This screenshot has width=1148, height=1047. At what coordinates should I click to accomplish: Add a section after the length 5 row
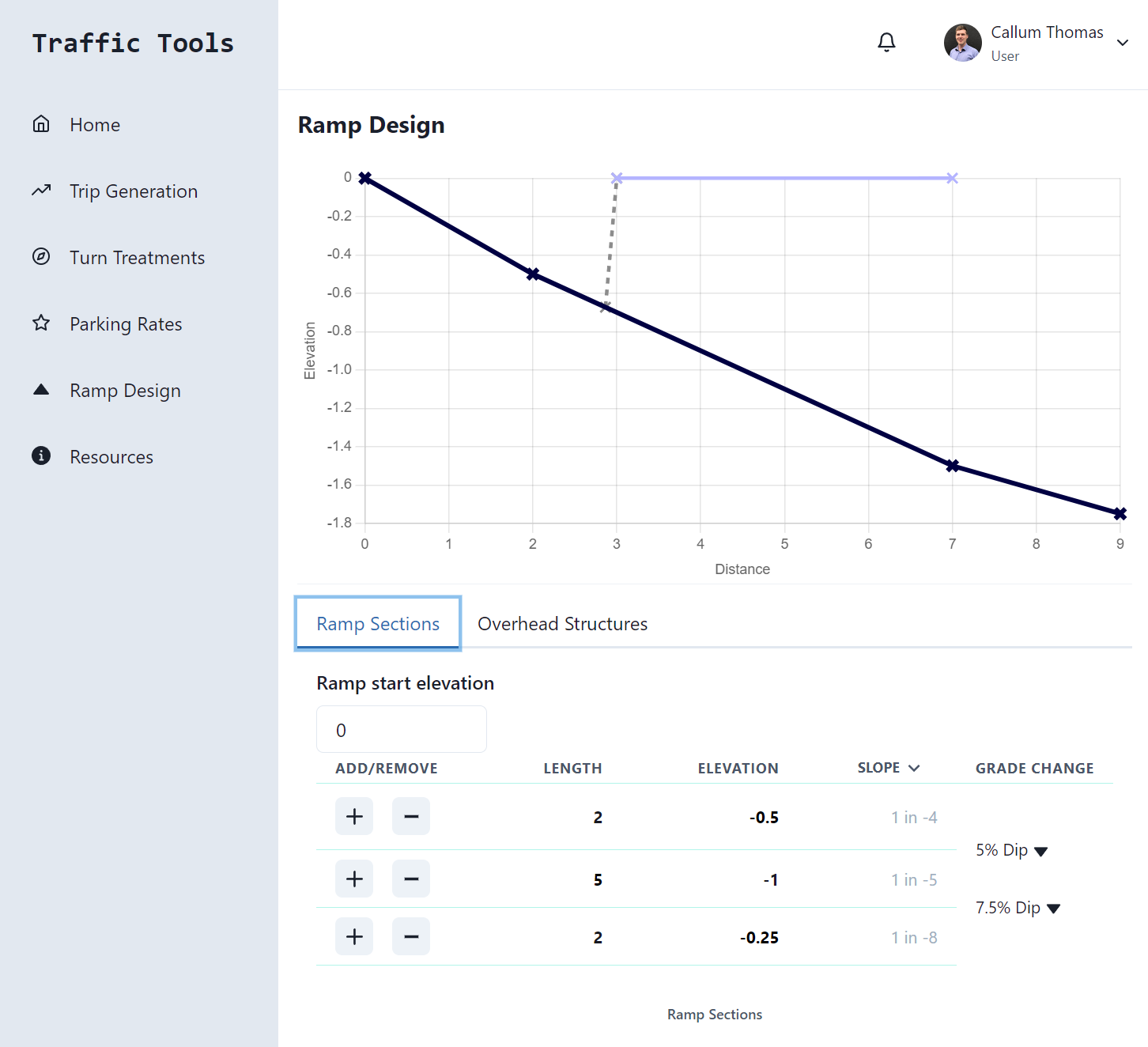[x=354, y=879]
